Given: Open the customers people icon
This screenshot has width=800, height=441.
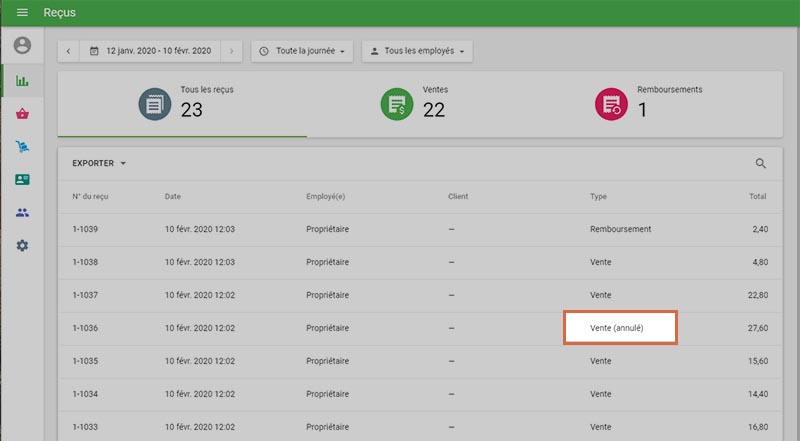Looking at the screenshot, I should (x=22, y=213).
